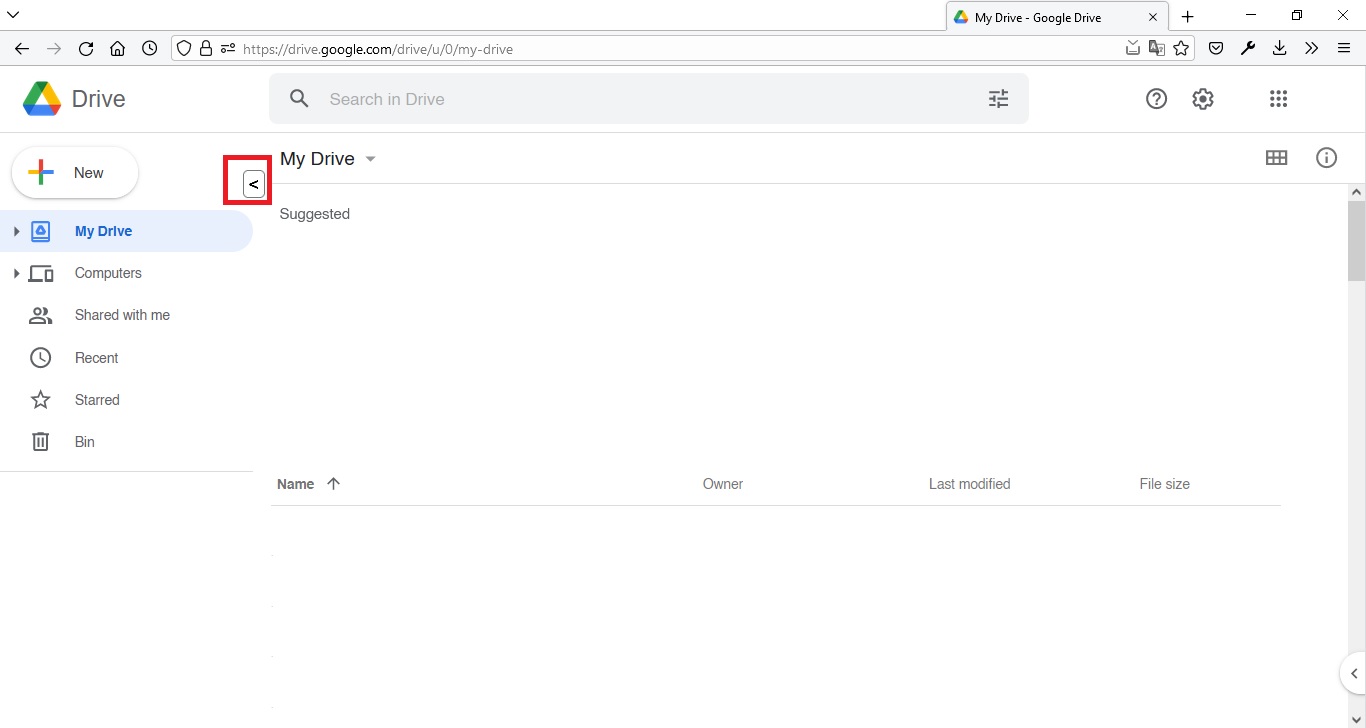Open the My Drive heading dropdown
The image size is (1366, 728).
[370, 158]
